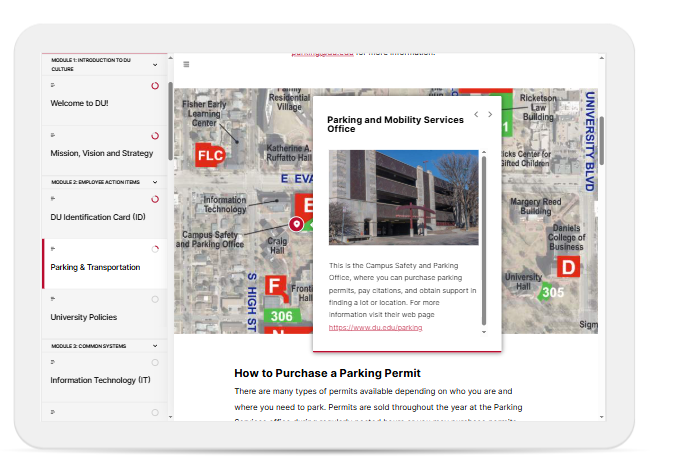Click the University Hall map label
Image resolution: width=673 pixels, height=476 pixels.
[x=523, y=281]
